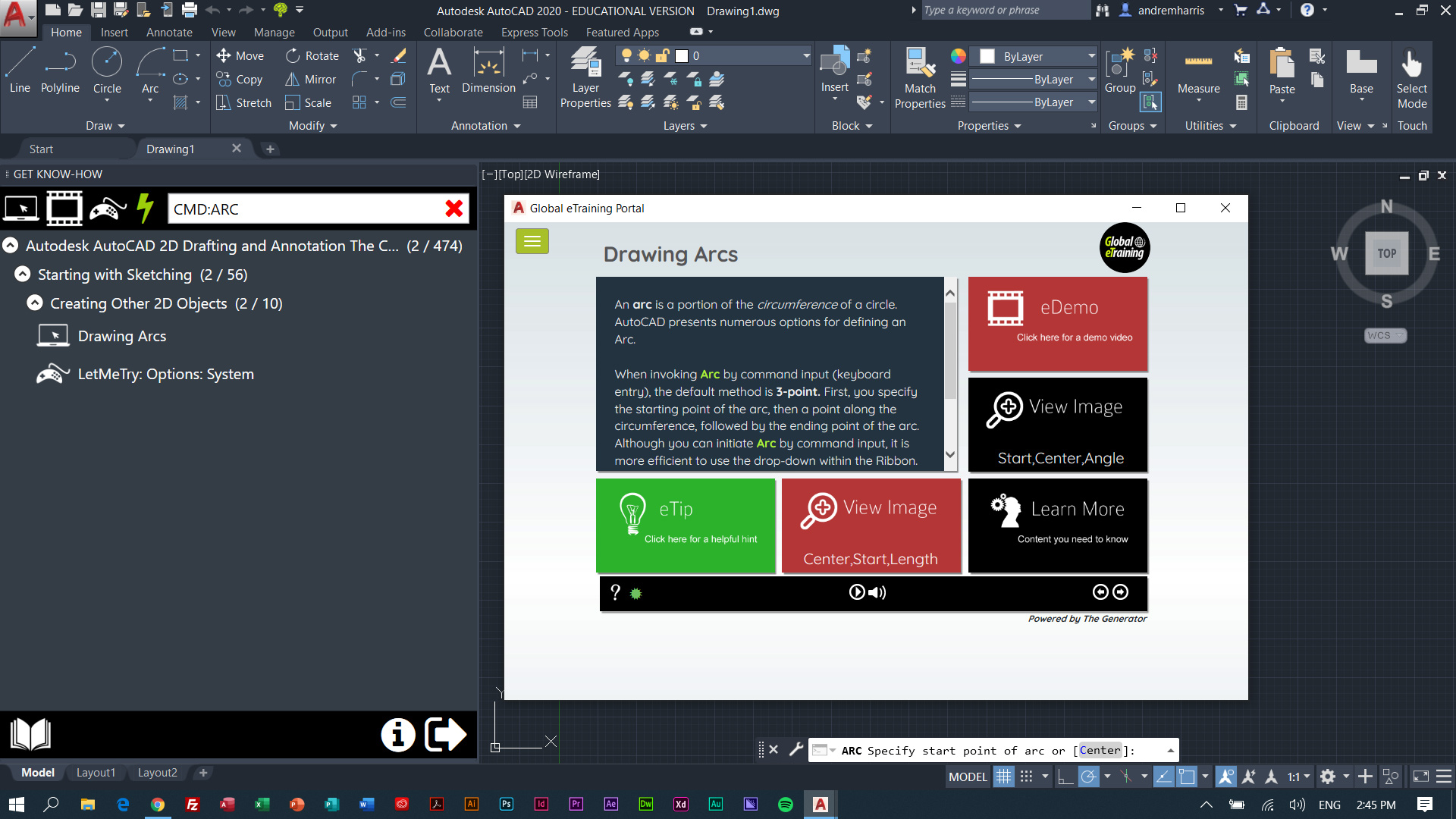Screen dimensions: 1456x819
Task: Click the object color swatch wheel
Action: point(959,56)
